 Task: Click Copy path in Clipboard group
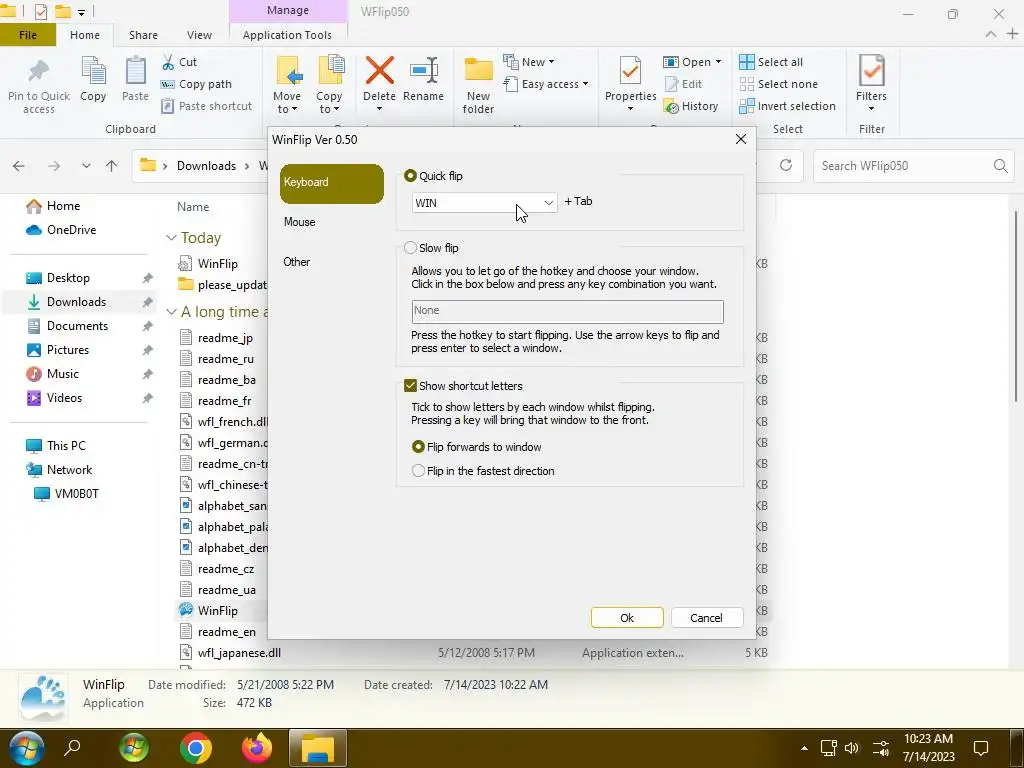[x=197, y=84]
